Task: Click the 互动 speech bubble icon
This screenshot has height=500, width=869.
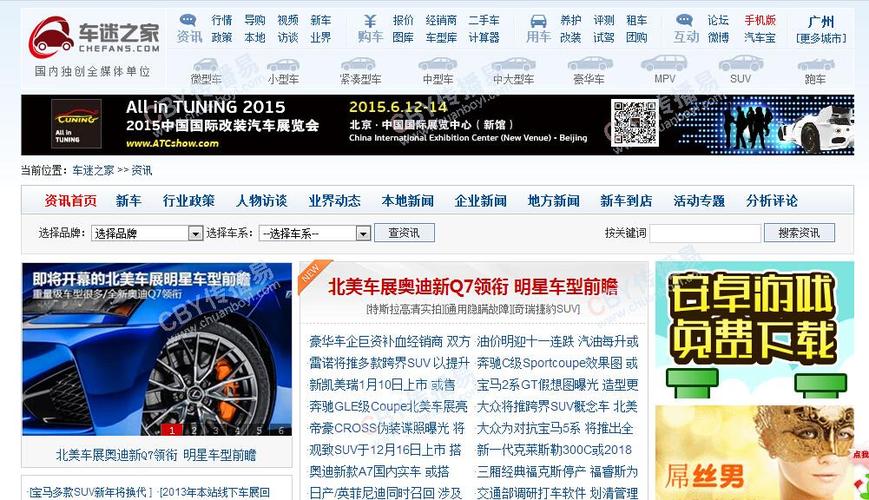Action: (684, 21)
